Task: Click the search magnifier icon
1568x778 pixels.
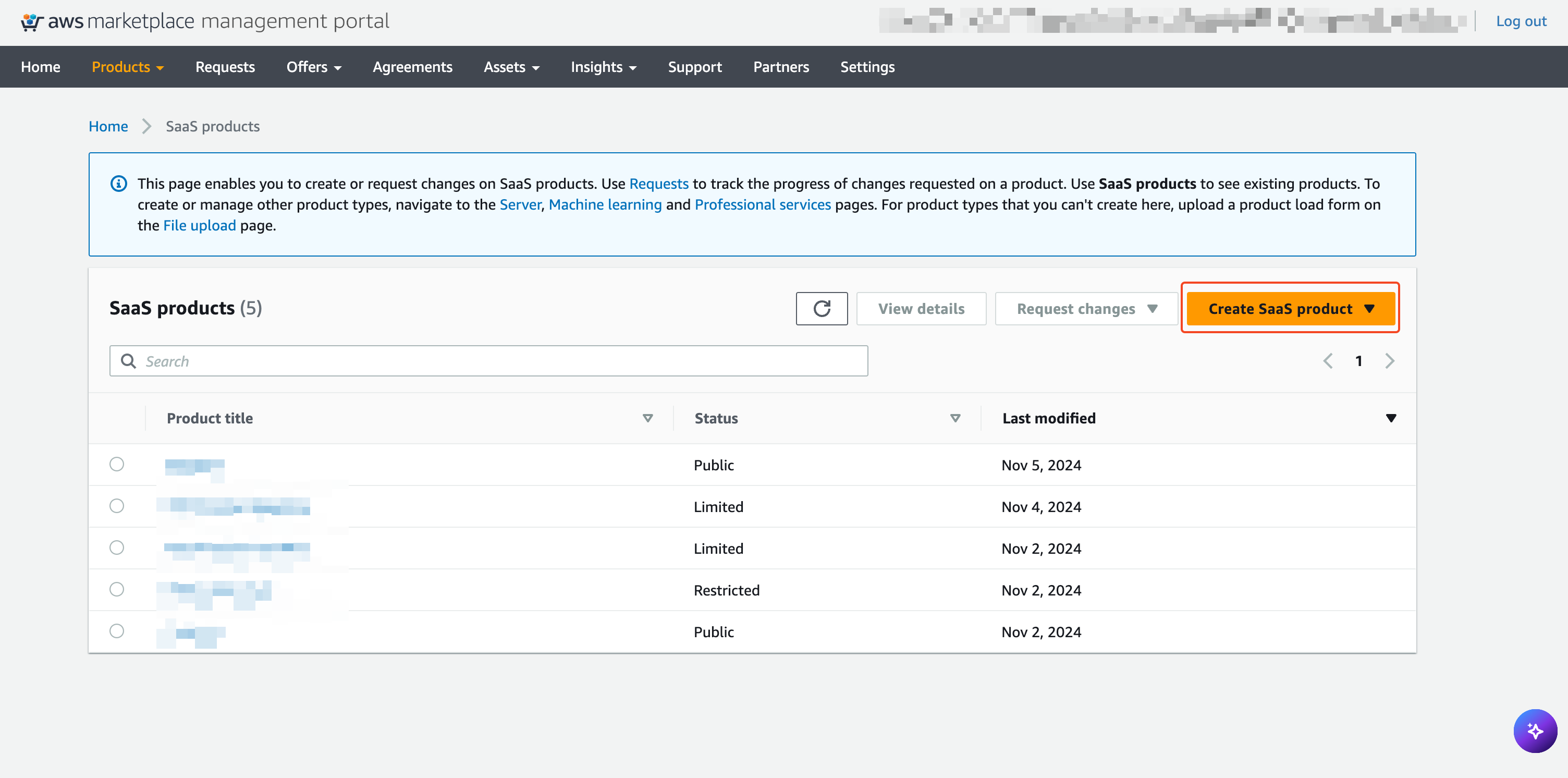Action: click(x=128, y=361)
